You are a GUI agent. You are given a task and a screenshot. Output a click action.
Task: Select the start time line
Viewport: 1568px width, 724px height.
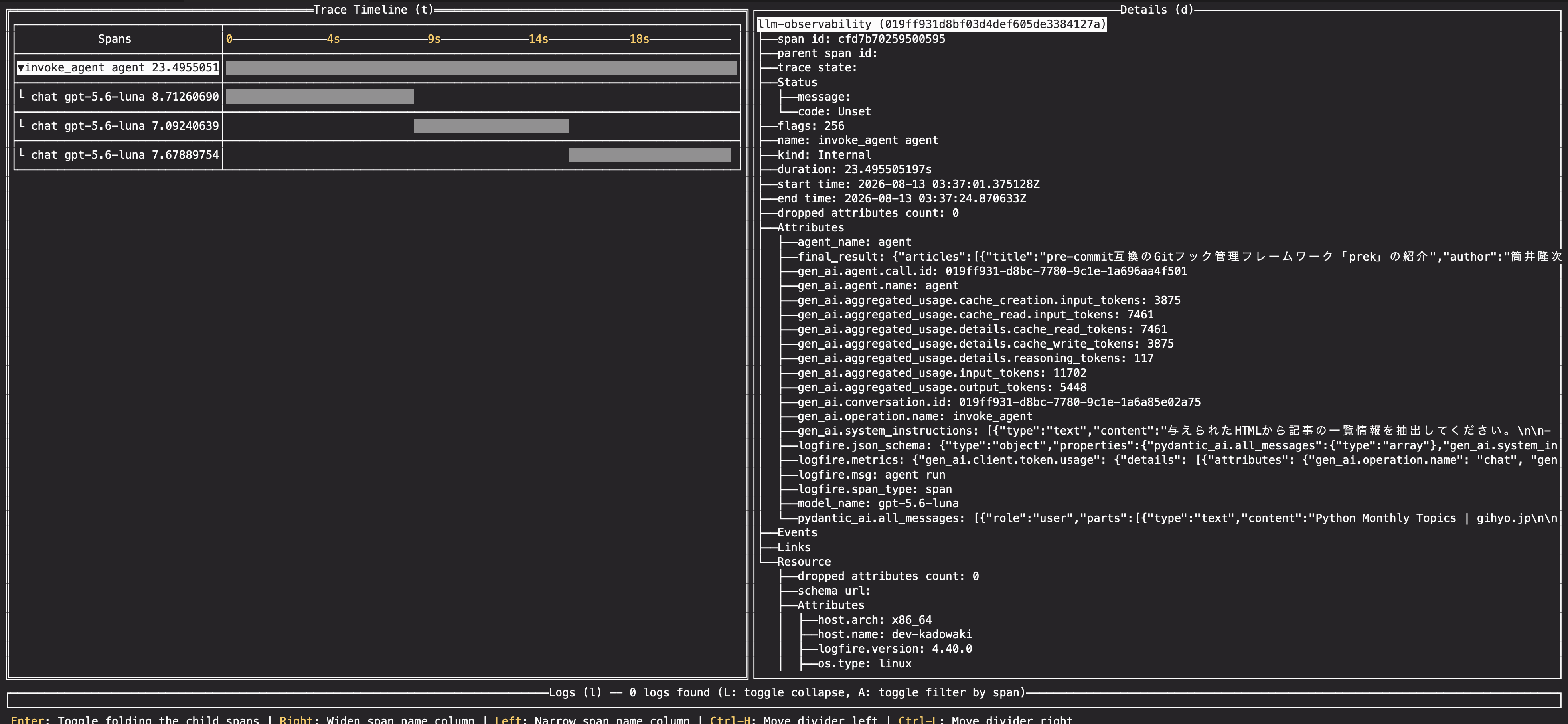tap(908, 184)
